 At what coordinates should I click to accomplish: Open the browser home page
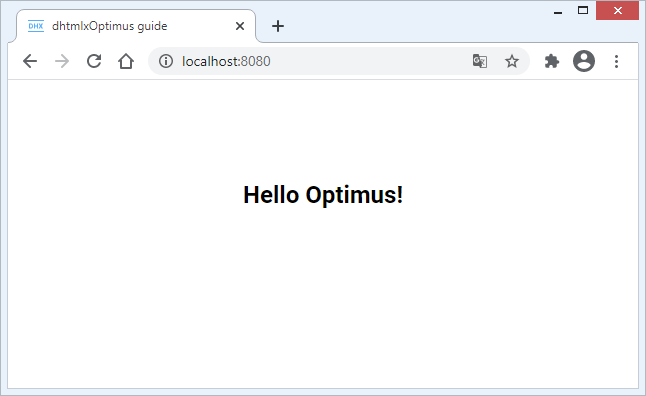126,61
